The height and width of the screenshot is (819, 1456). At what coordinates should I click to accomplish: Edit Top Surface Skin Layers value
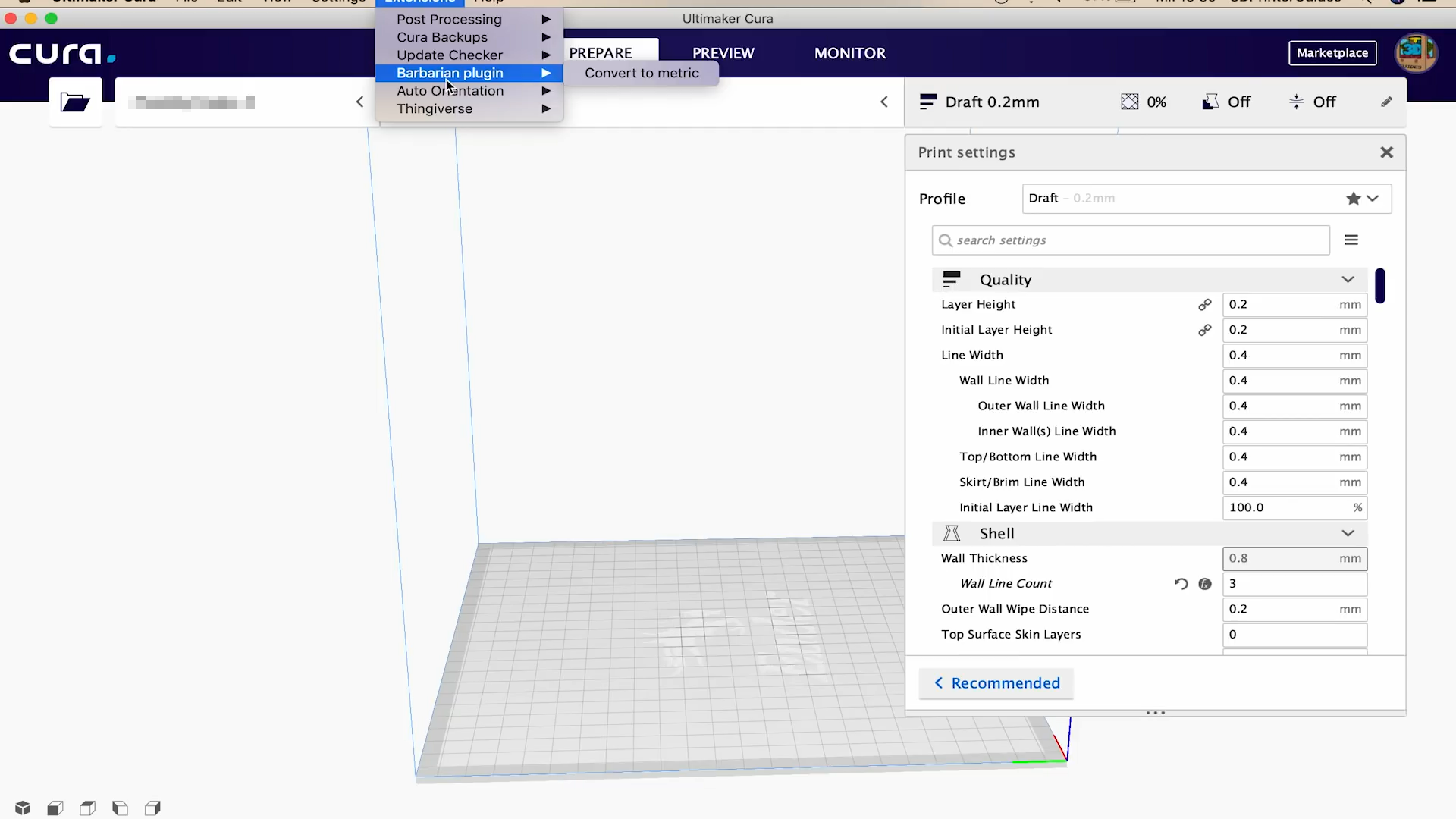(1294, 635)
